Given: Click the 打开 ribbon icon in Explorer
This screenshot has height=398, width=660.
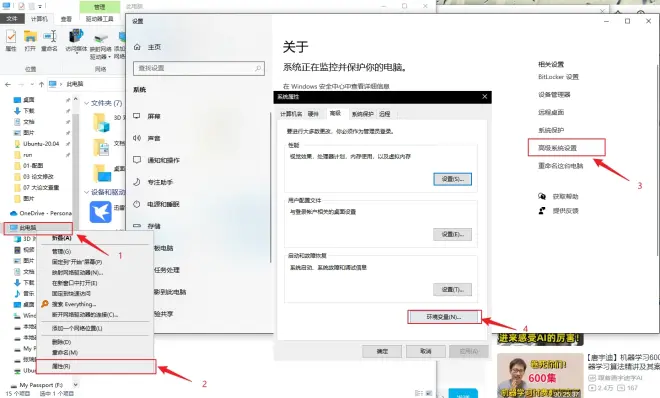Looking at the screenshot, I should point(30,37).
